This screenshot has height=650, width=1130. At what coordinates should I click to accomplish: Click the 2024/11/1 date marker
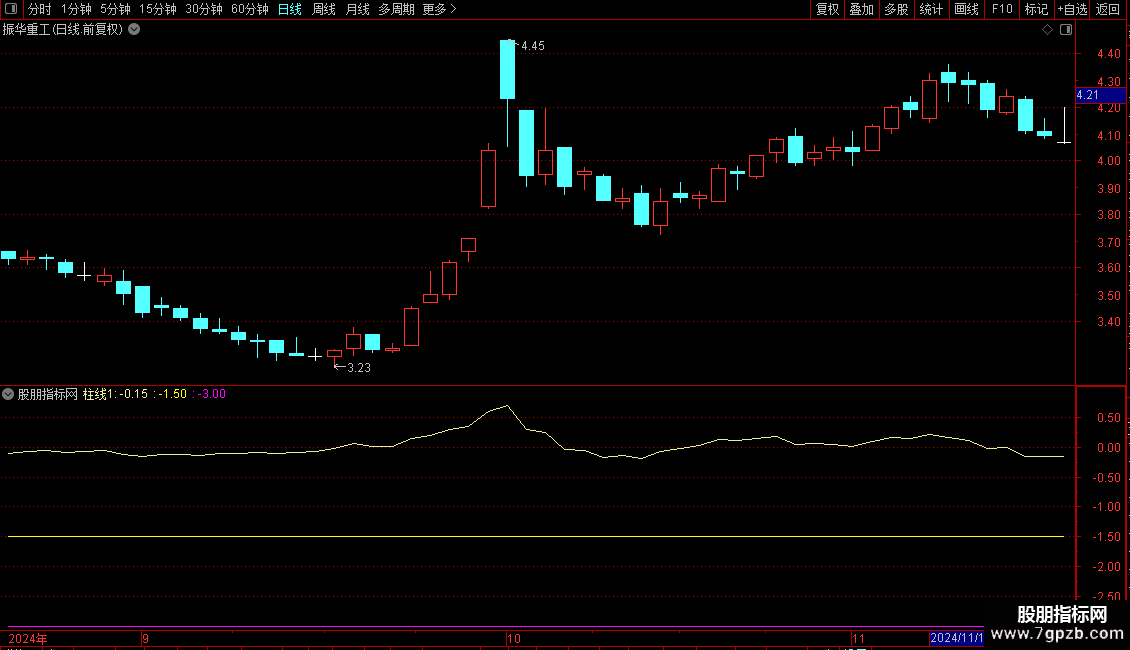point(956,638)
